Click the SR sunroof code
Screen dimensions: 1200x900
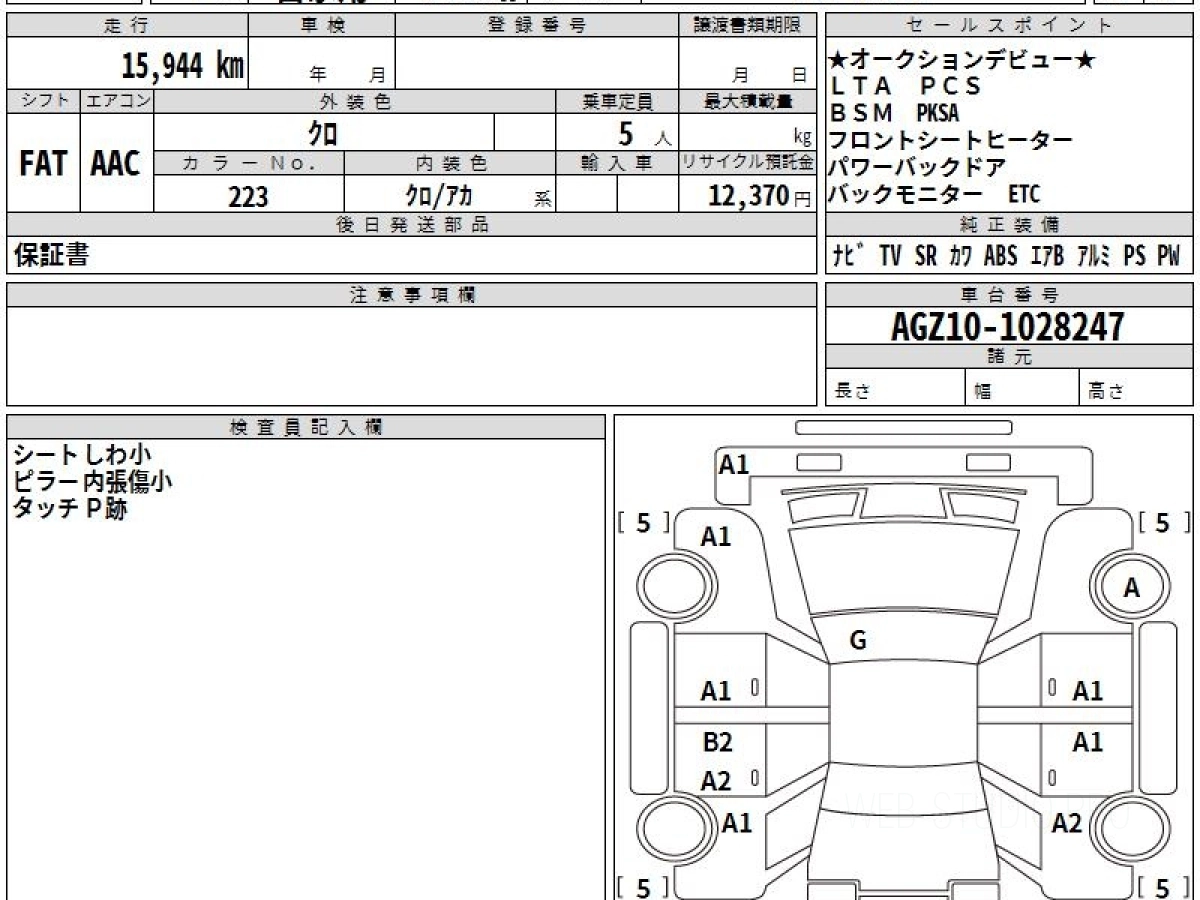click(x=926, y=255)
